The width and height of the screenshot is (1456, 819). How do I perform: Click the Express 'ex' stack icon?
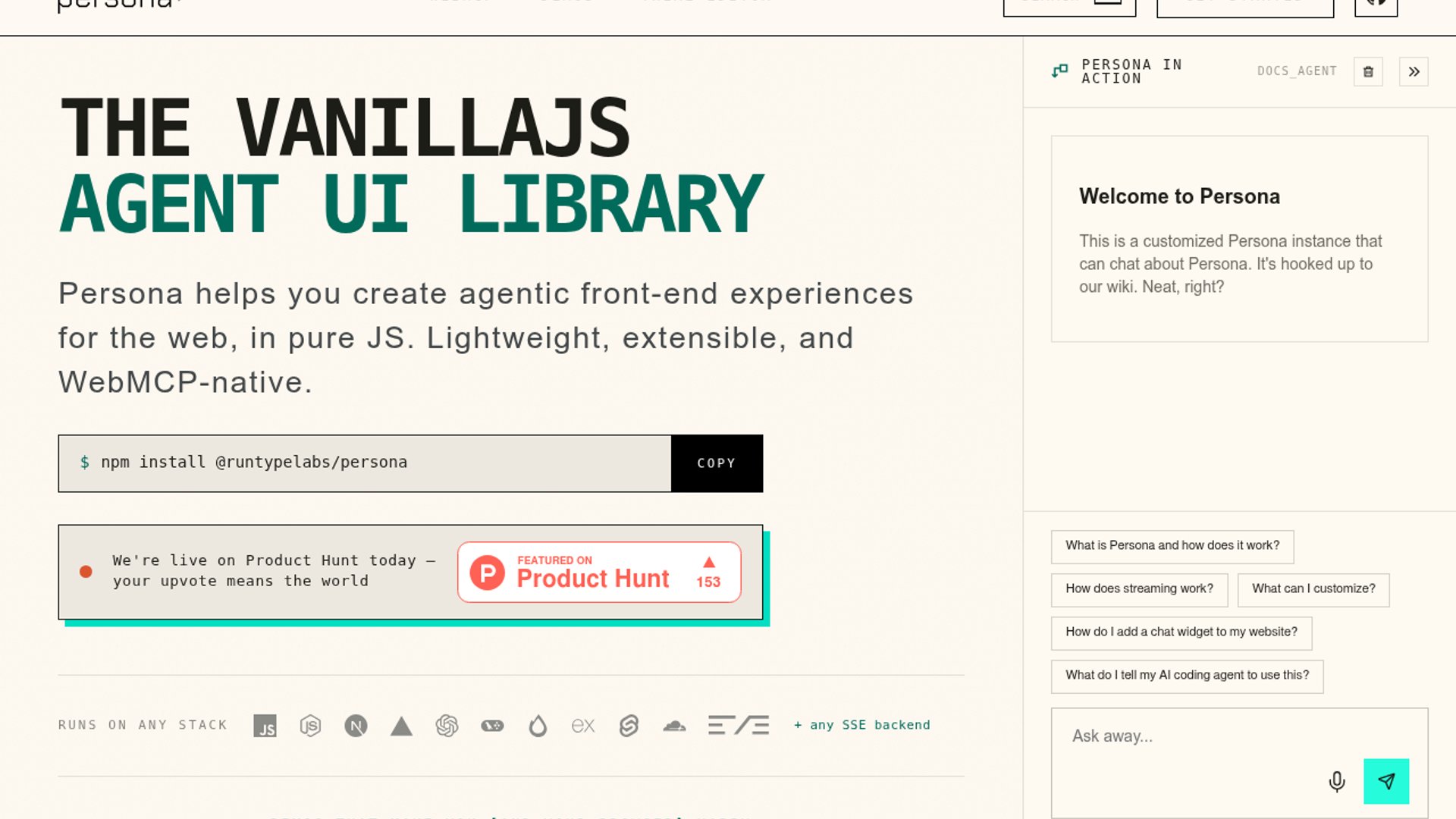point(583,726)
